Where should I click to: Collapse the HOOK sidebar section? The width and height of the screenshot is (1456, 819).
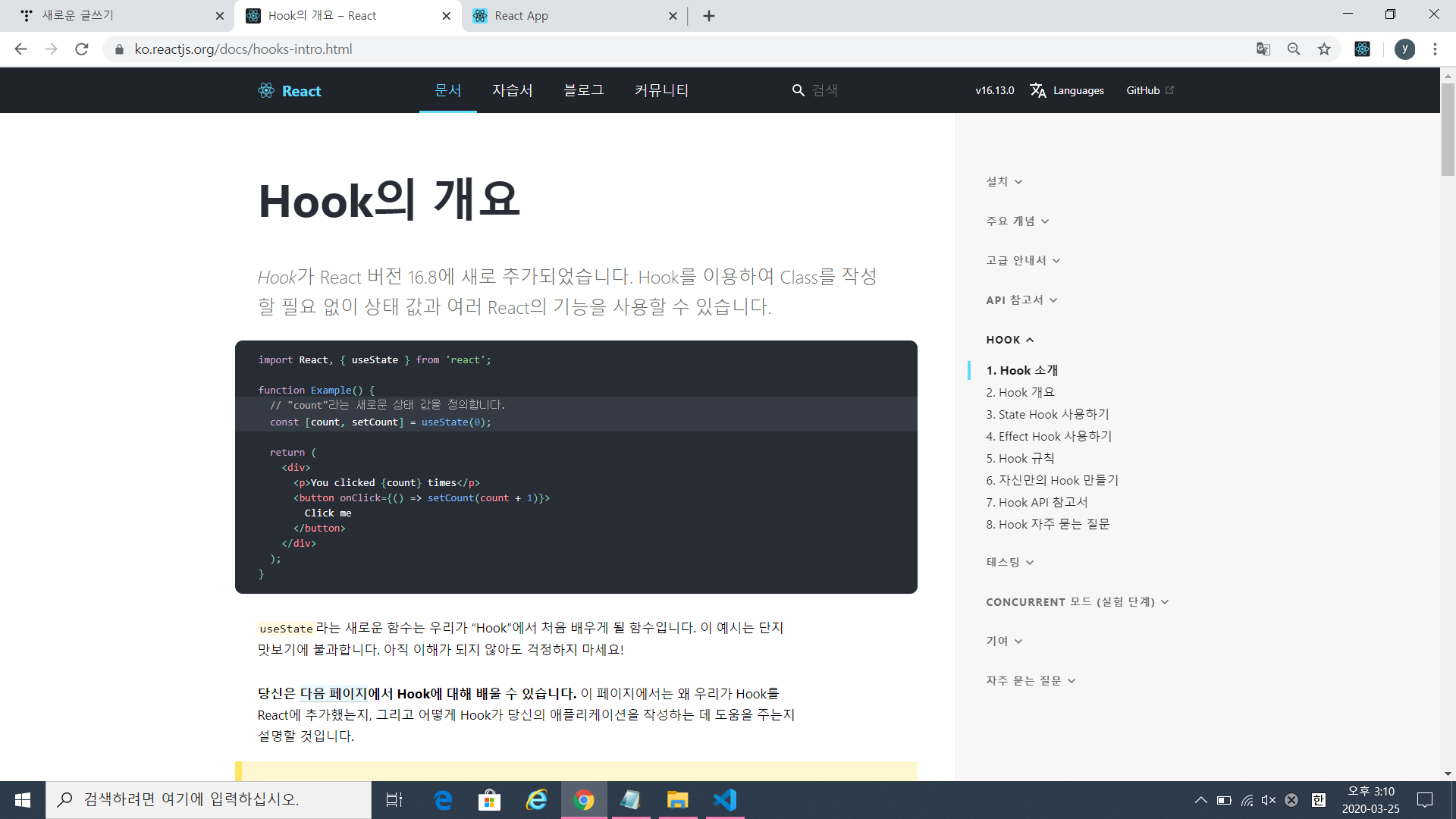[1009, 340]
